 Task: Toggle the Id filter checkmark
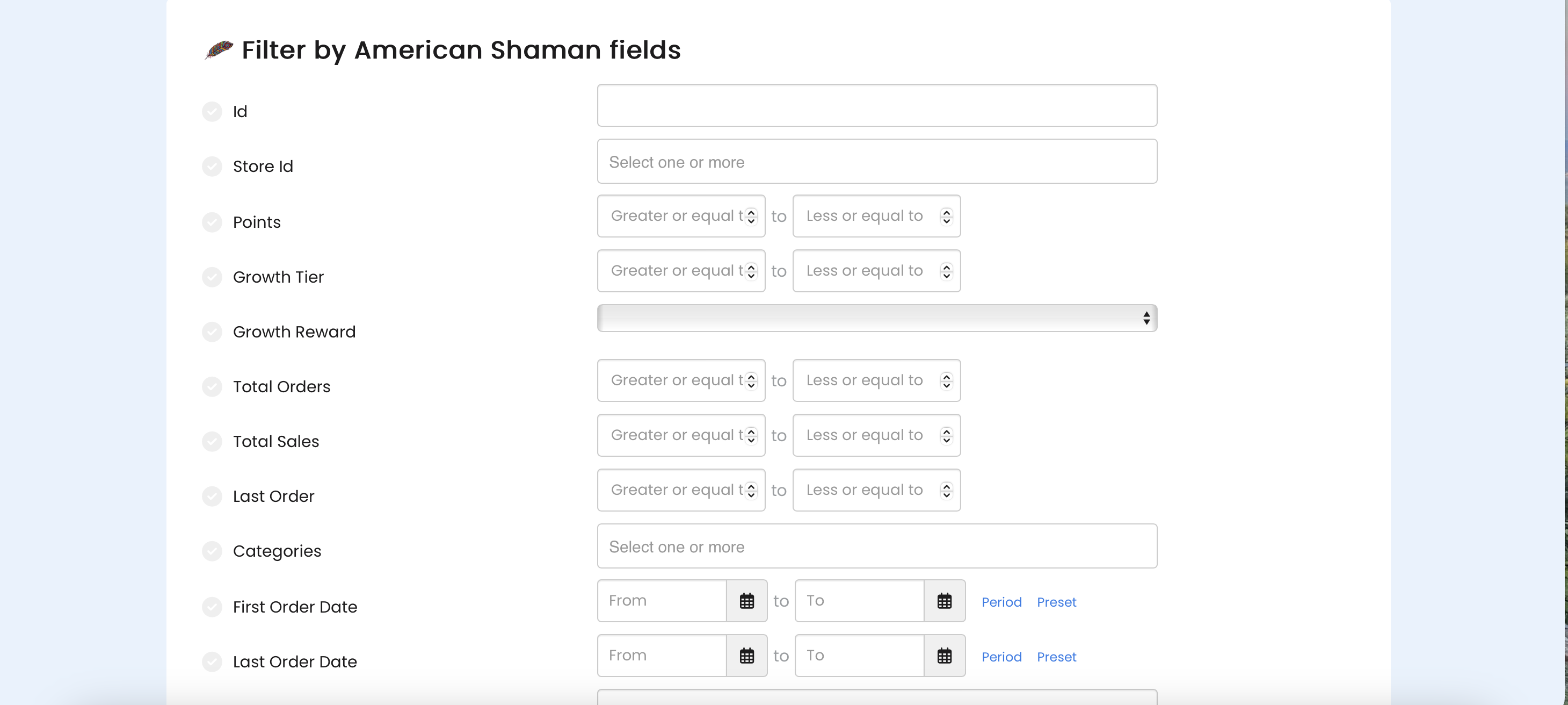(212, 112)
